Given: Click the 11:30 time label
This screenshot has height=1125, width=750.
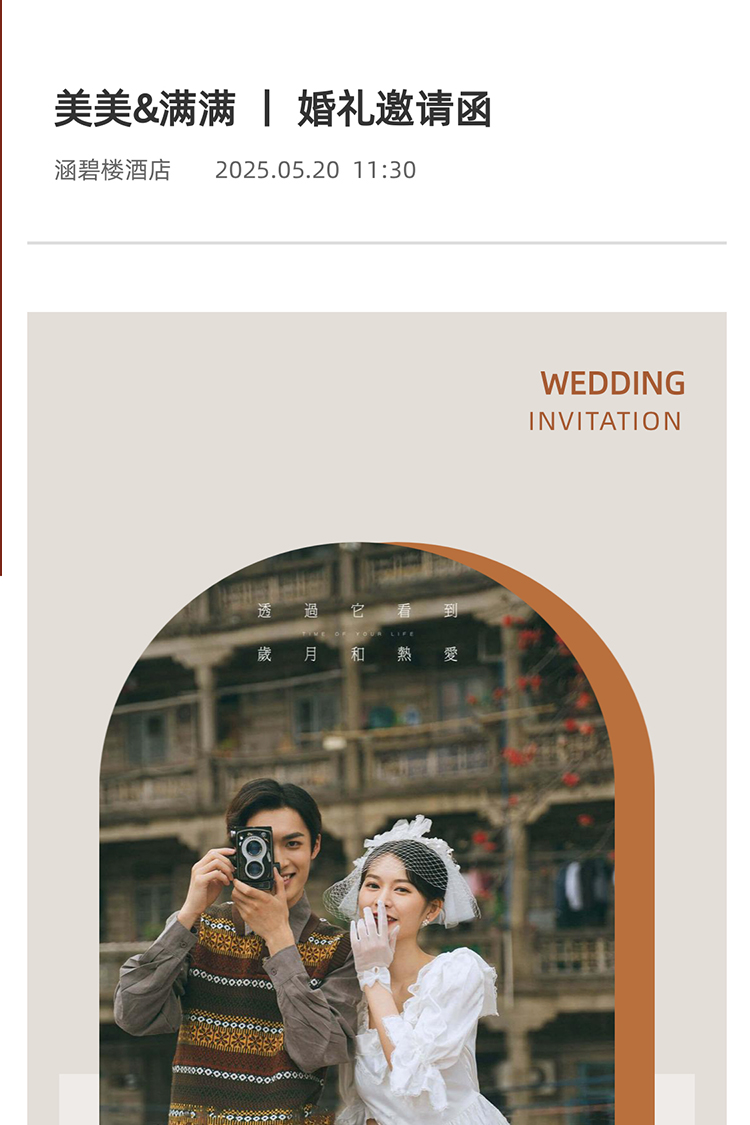Looking at the screenshot, I should [x=385, y=170].
